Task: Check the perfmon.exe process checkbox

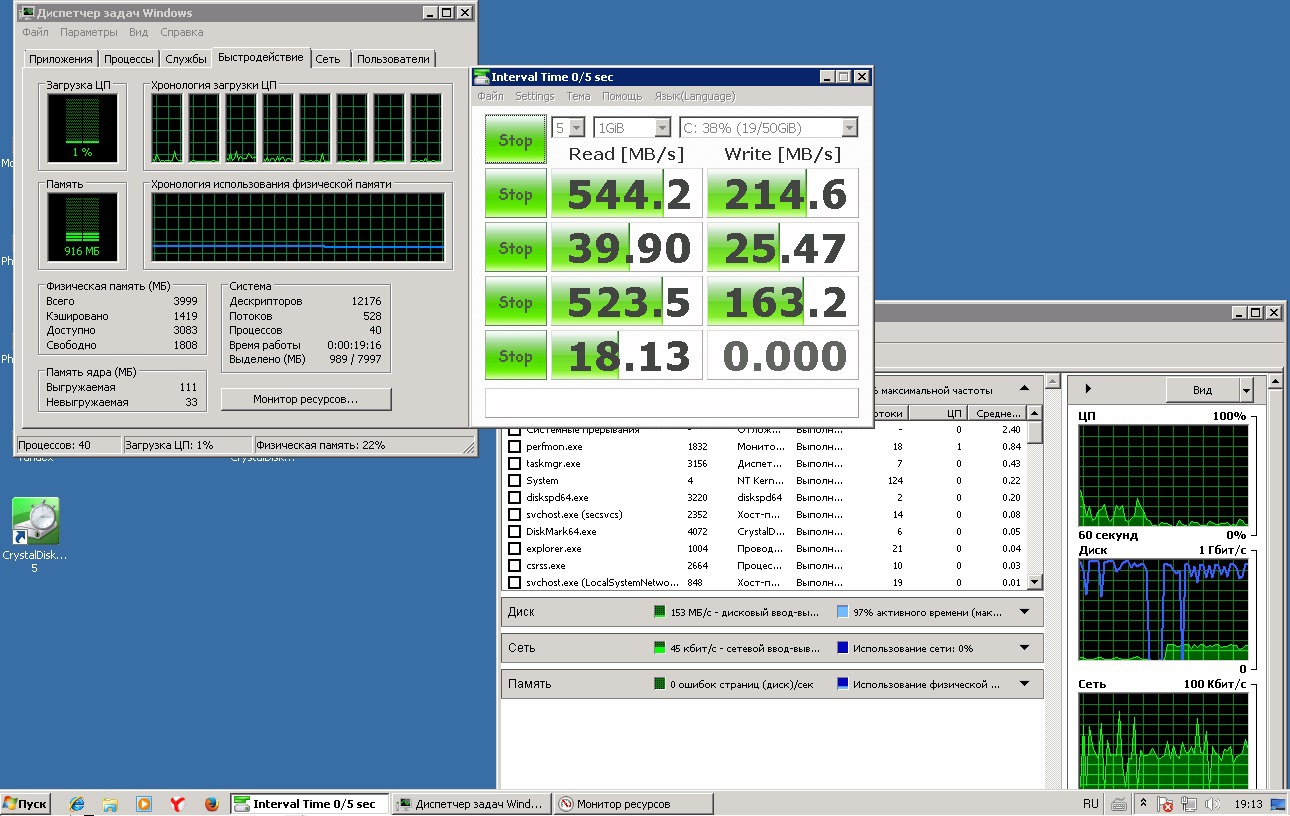Action: [x=514, y=447]
